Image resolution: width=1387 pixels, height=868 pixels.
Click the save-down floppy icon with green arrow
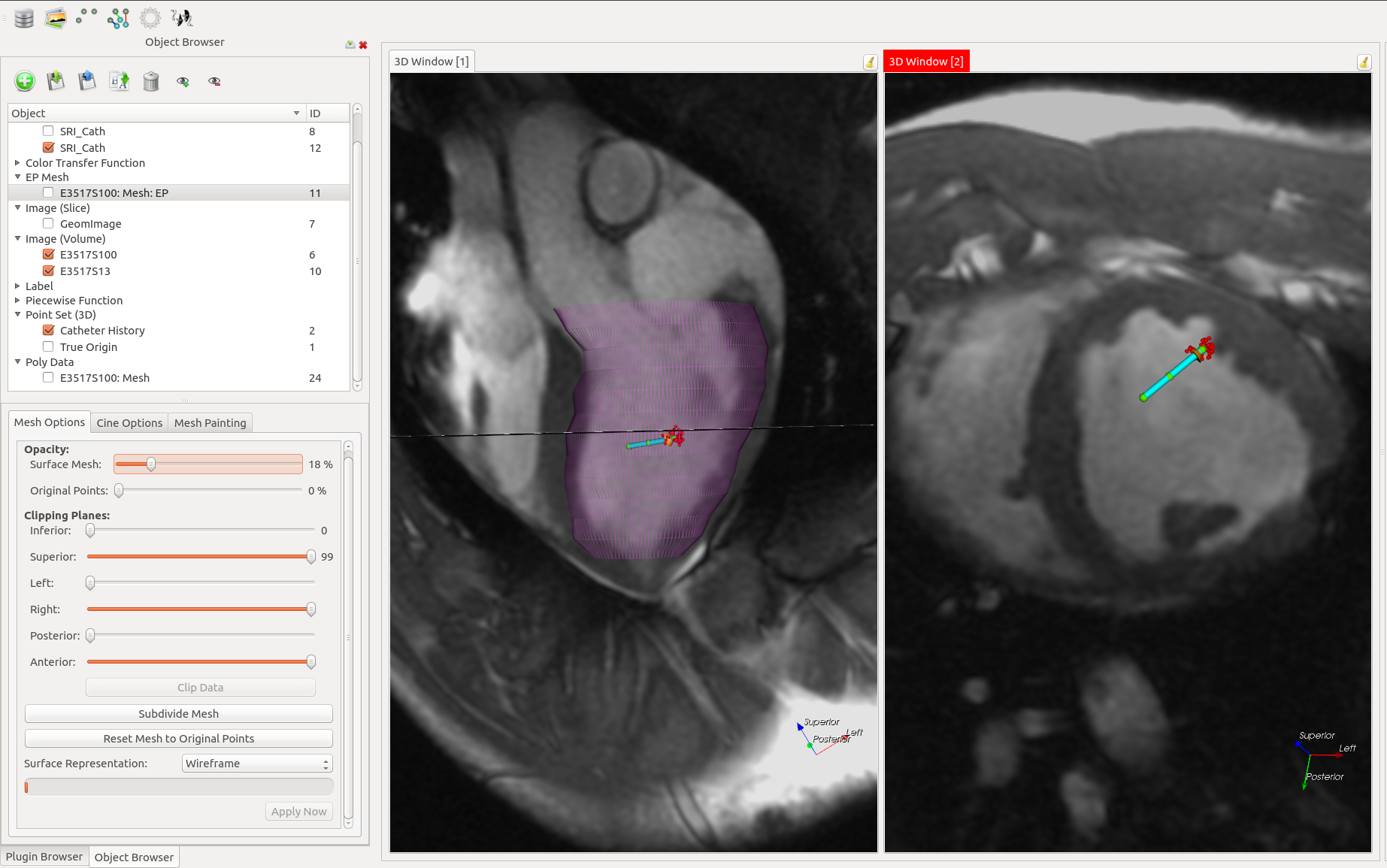pyautogui.click(x=56, y=81)
